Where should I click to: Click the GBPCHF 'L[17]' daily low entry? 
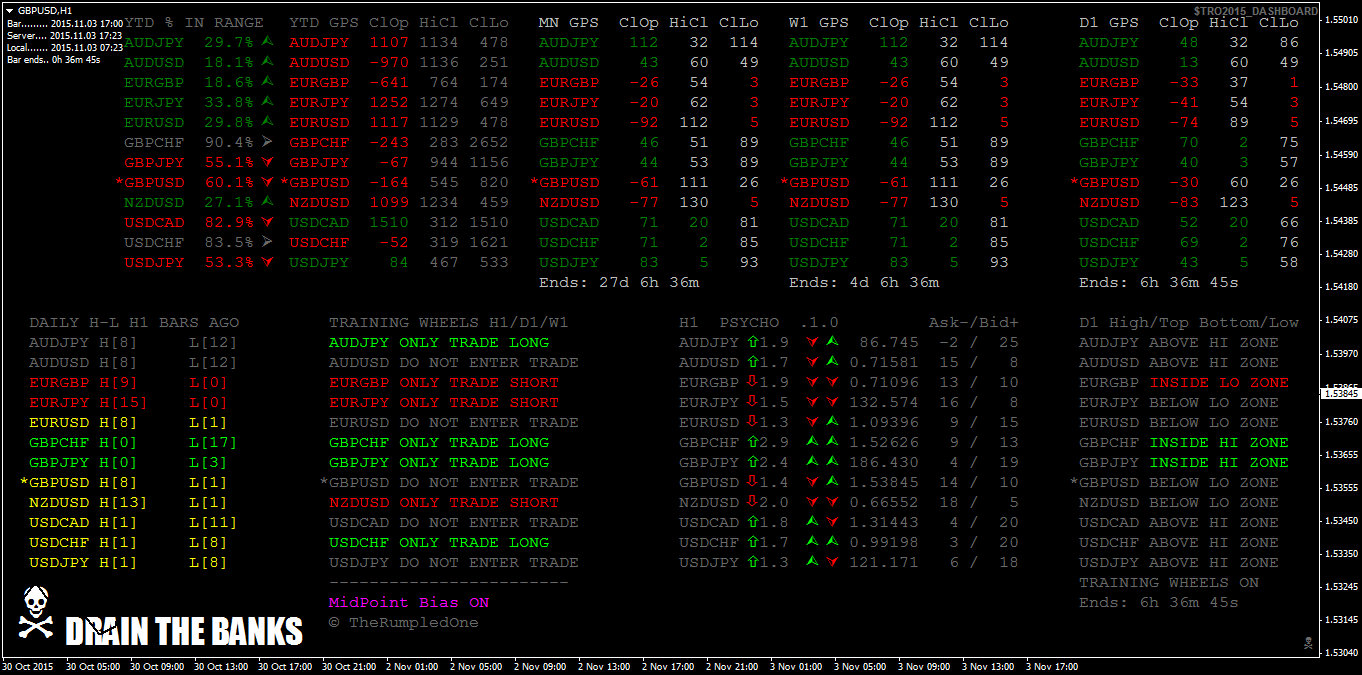point(213,442)
